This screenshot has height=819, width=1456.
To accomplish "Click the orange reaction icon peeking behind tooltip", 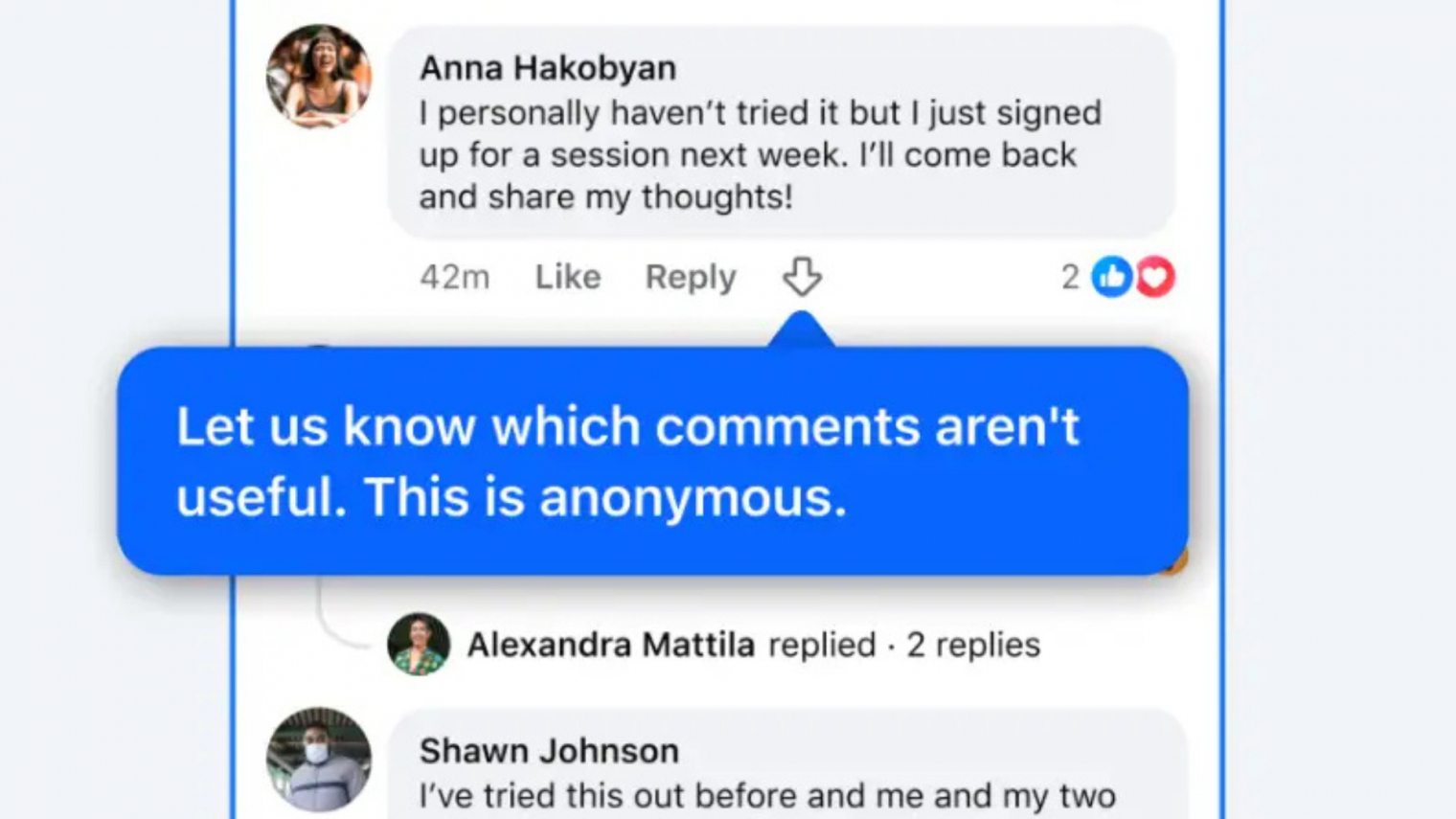I will pos(1177,560).
